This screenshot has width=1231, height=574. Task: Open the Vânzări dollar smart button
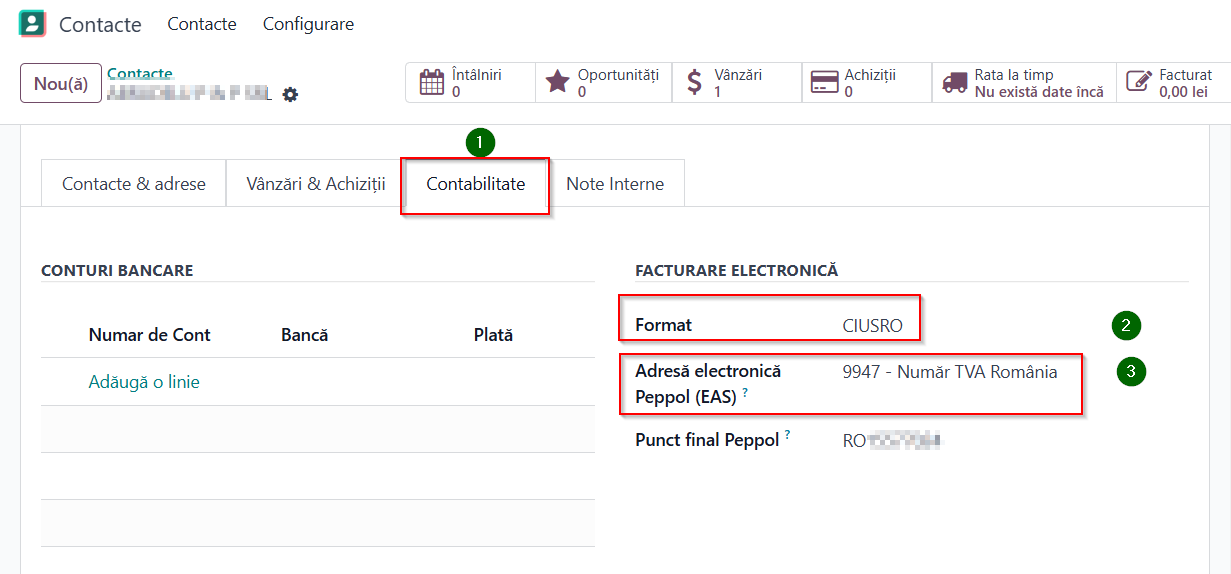[736, 83]
